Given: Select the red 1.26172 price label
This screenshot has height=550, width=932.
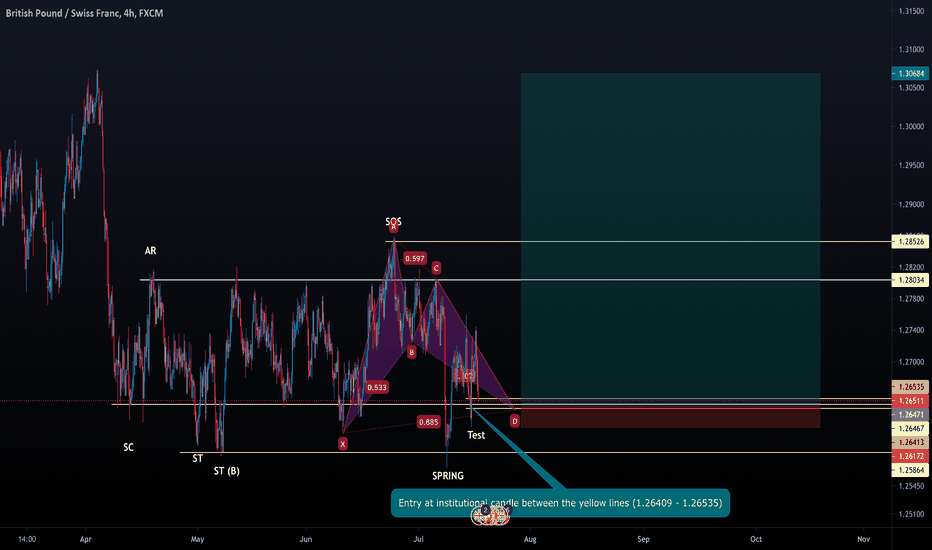Looking at the screenshot, I should (911, 456).
